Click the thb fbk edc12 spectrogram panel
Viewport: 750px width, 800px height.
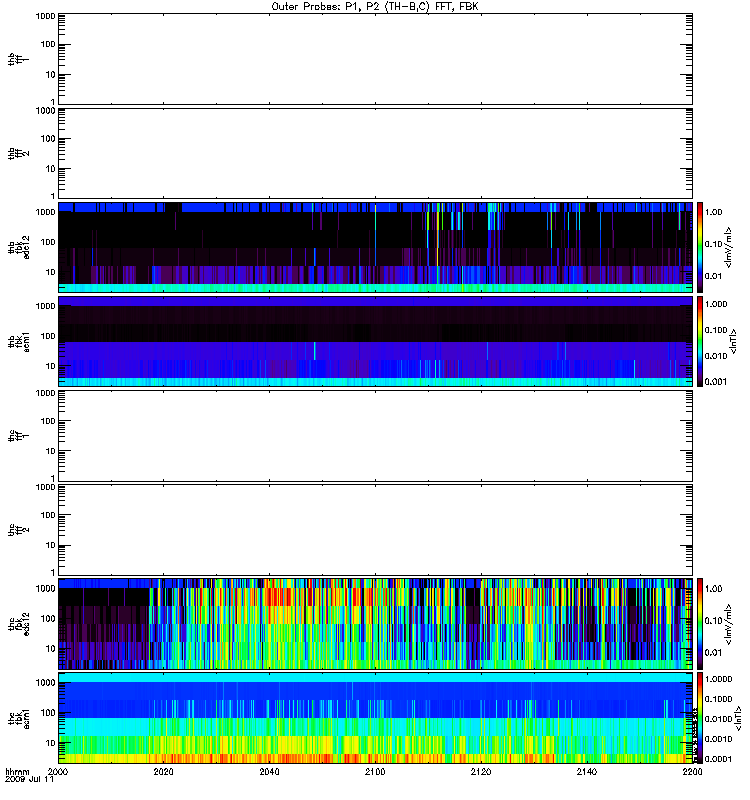(x=376, y=247)
